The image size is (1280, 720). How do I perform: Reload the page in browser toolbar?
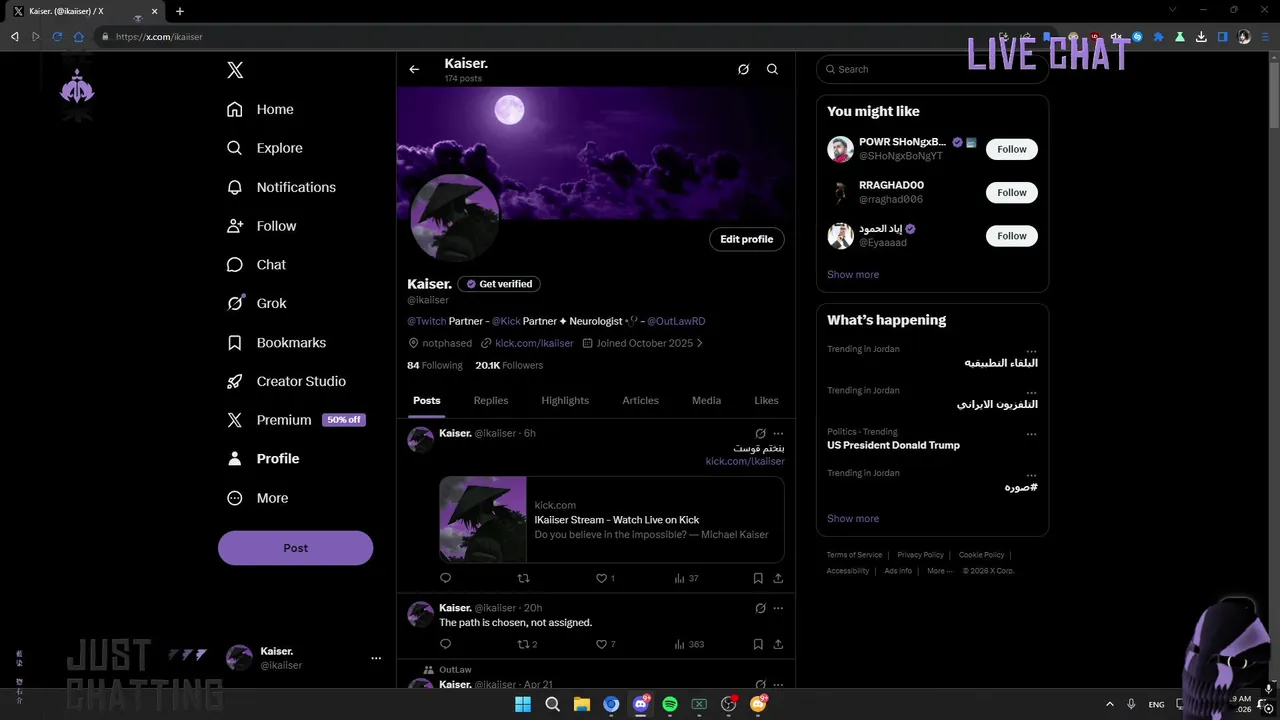[57, 37]
